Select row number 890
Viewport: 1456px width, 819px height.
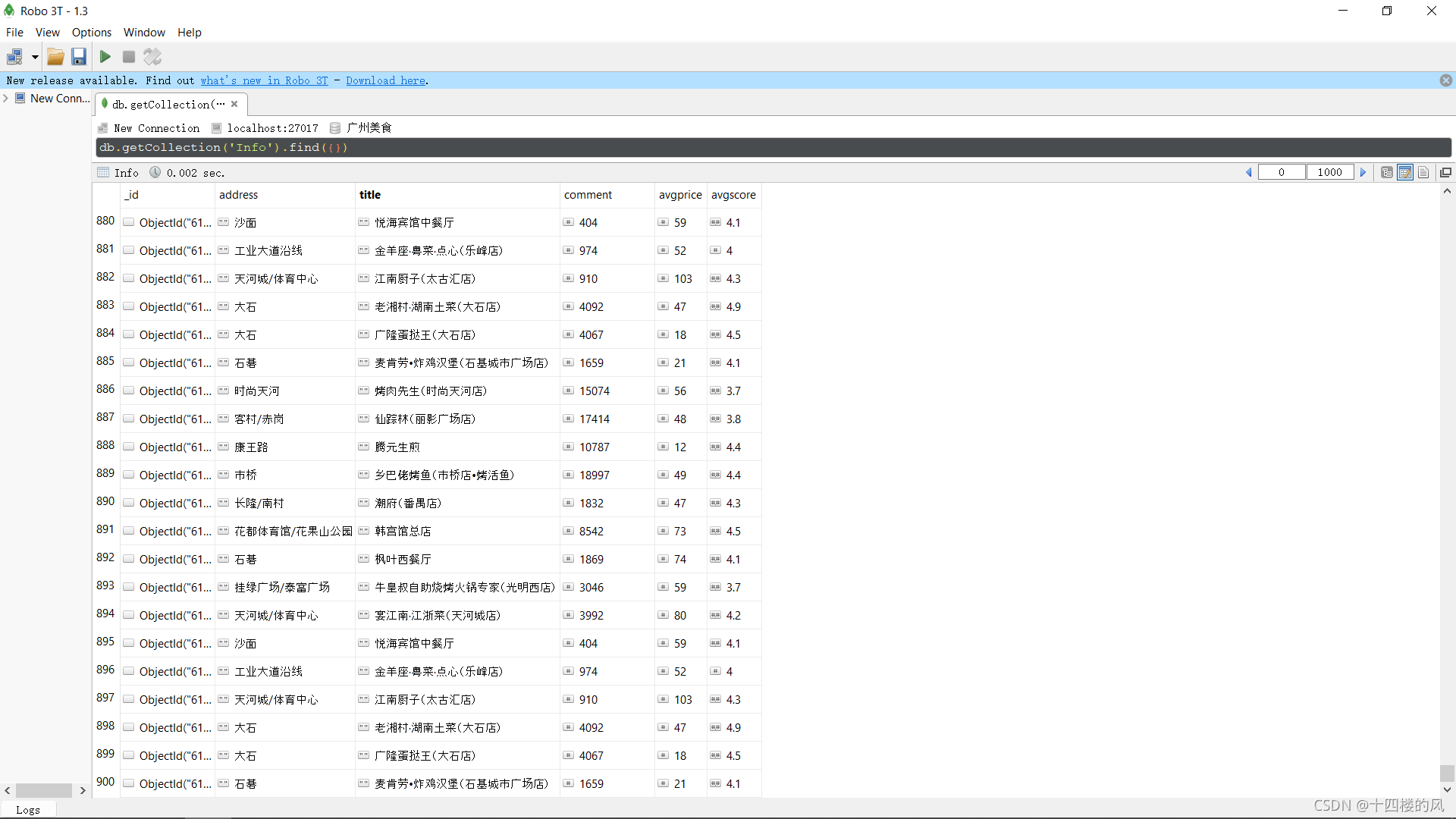(x=105, y=501)
